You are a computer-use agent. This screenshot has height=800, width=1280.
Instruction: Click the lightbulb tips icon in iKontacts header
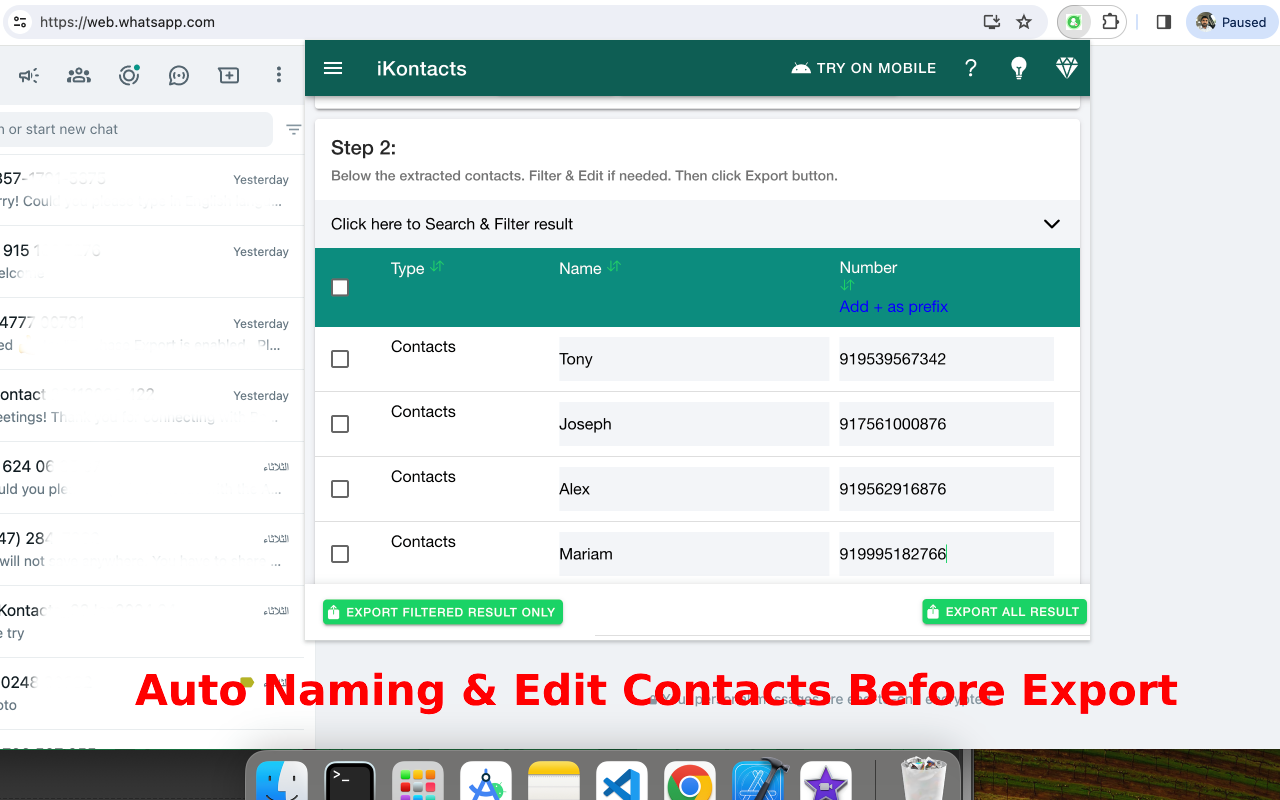coord(1019,68)
